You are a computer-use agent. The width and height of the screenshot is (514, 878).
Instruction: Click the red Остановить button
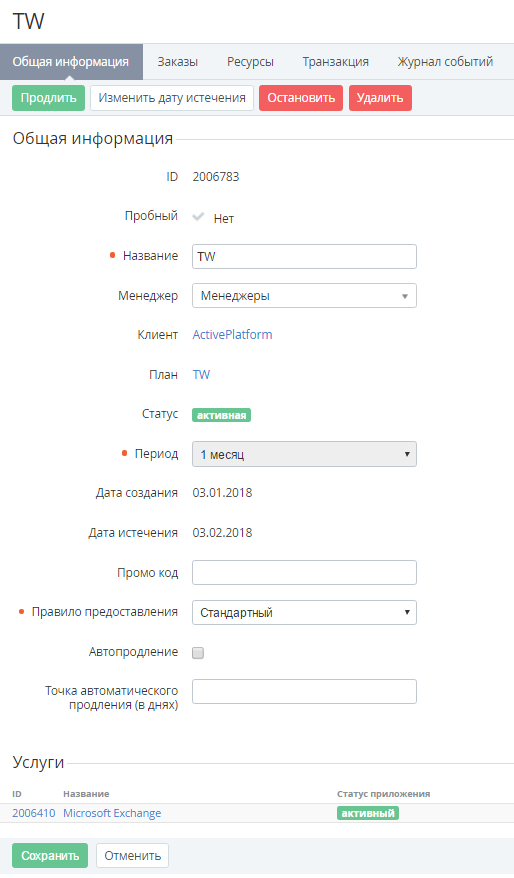click(x=301, y=98)
